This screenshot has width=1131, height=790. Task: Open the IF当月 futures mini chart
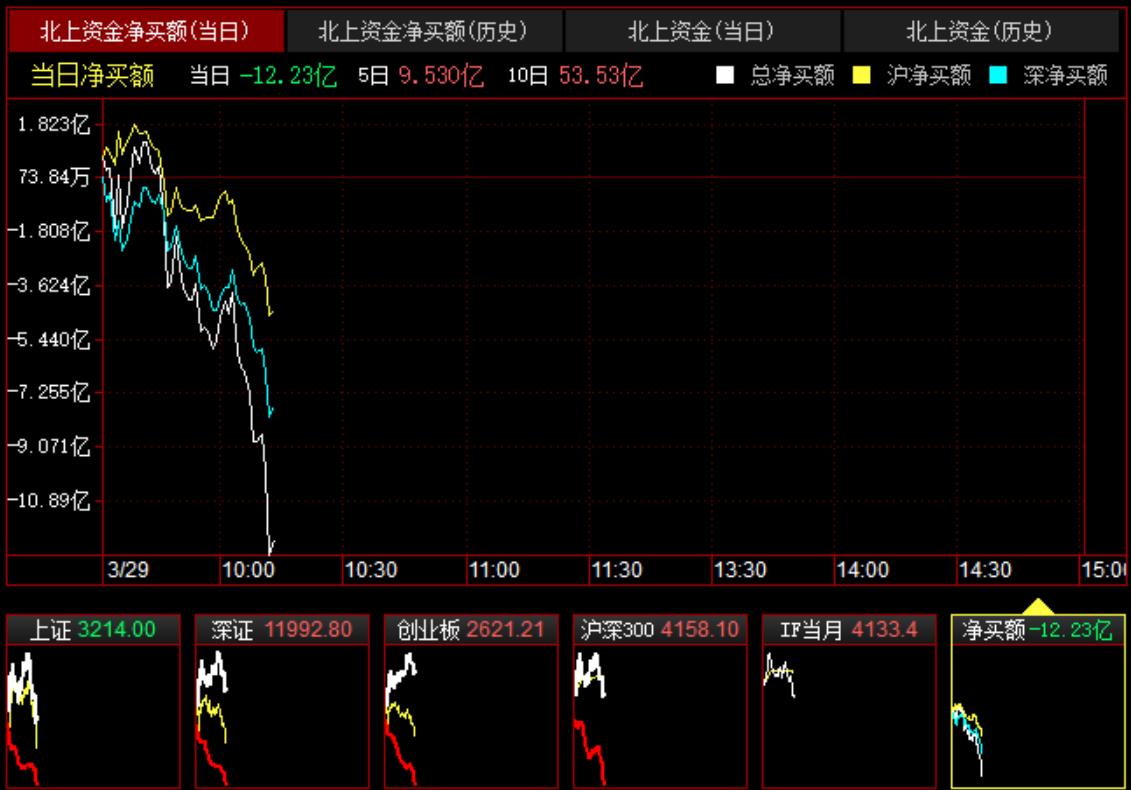pyautogui.click(x=849, y=700)
